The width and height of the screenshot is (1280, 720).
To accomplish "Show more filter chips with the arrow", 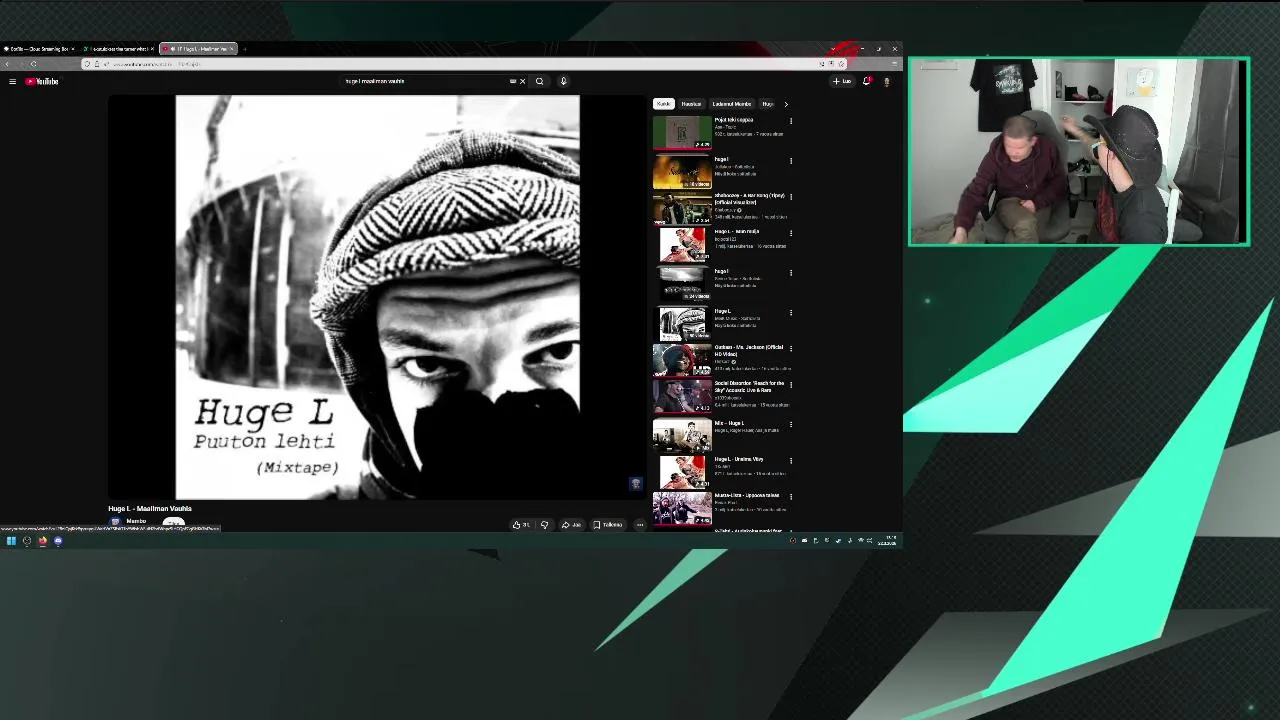I will pos(785,104).
